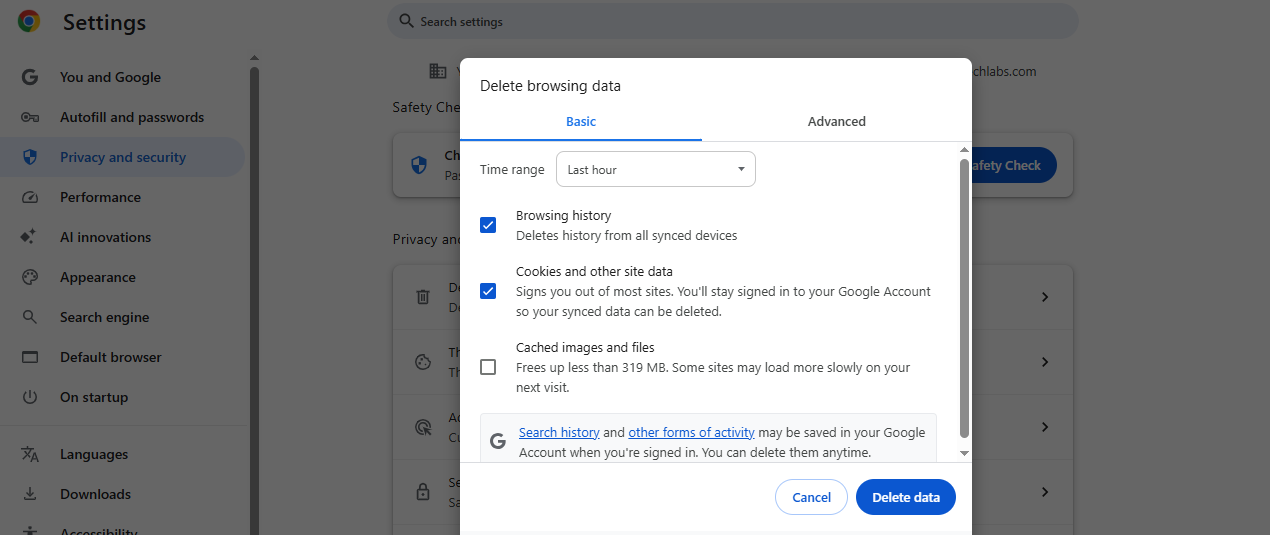Click the Appearance palette icon
The width and height of the screenshot is (1270, 535).
[30, 277]
